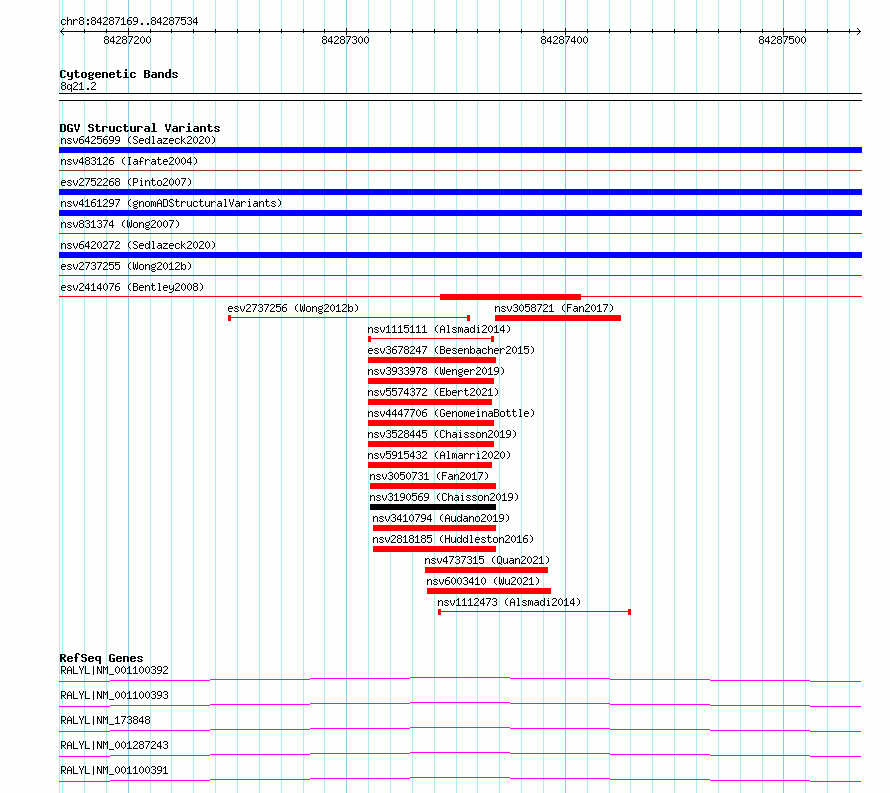Click the 84287300 ruler position label
This screenshot has height=793, width=890.
click(x=345, y=40)
